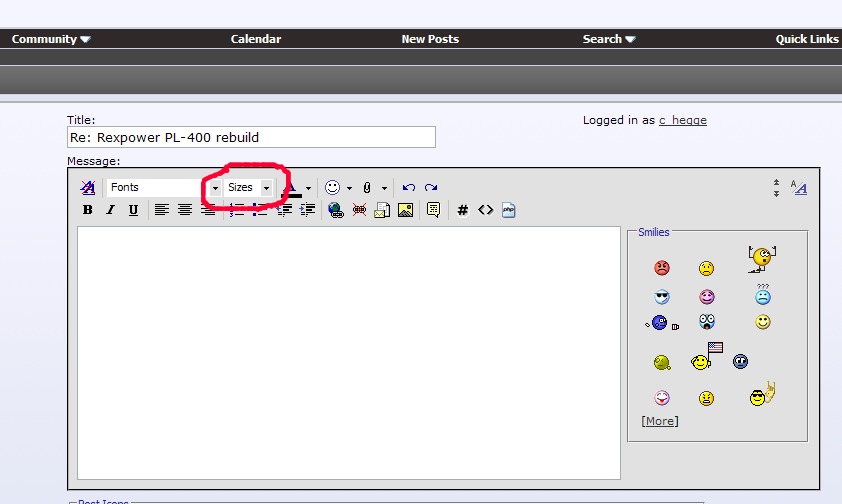This screenshot has height=504, width=842.
Task: Increase indent of message text
Action: [307, 210]
